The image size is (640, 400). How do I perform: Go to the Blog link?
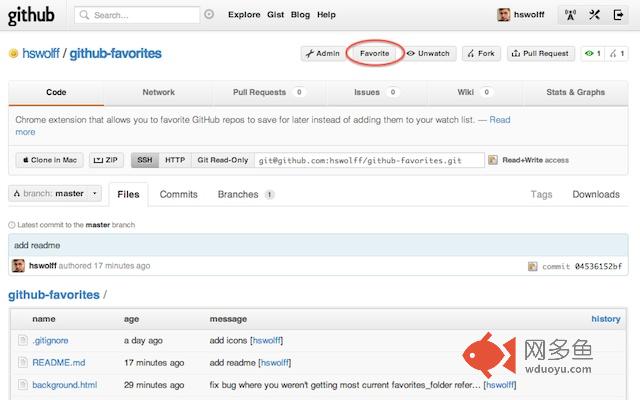click(300, 15)
